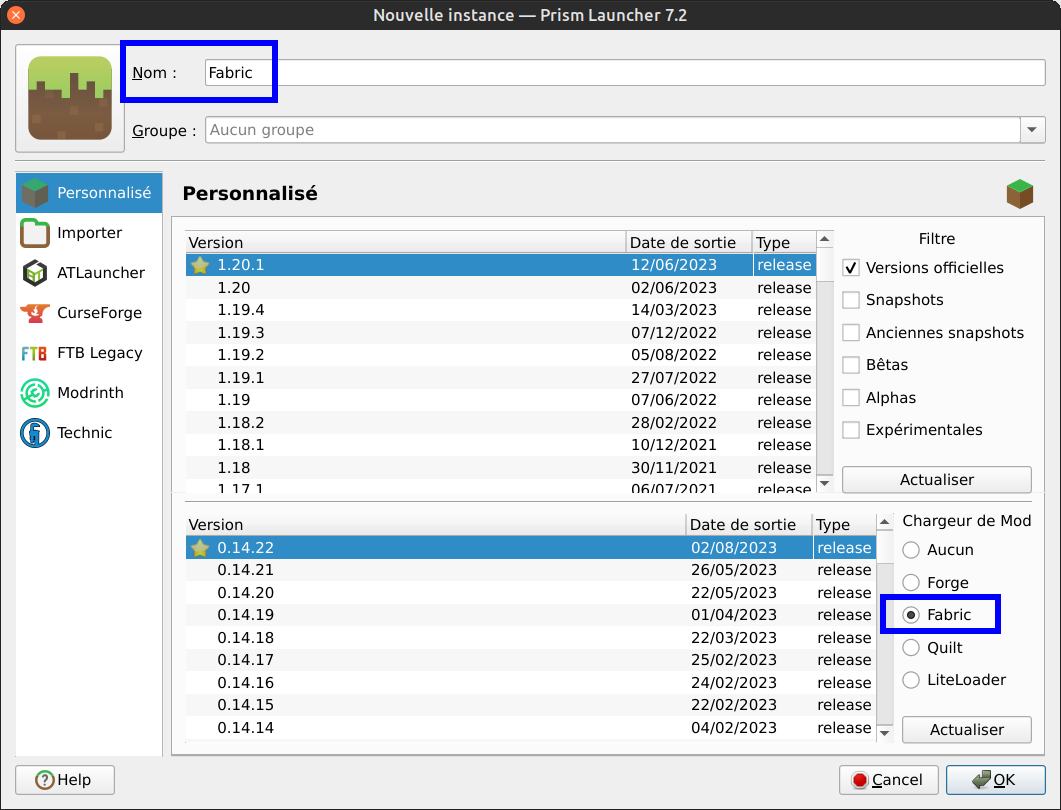This screenshot has width=1061, height=810.
Task: Toggle the Bêtas checkbox
Action: 851,365
